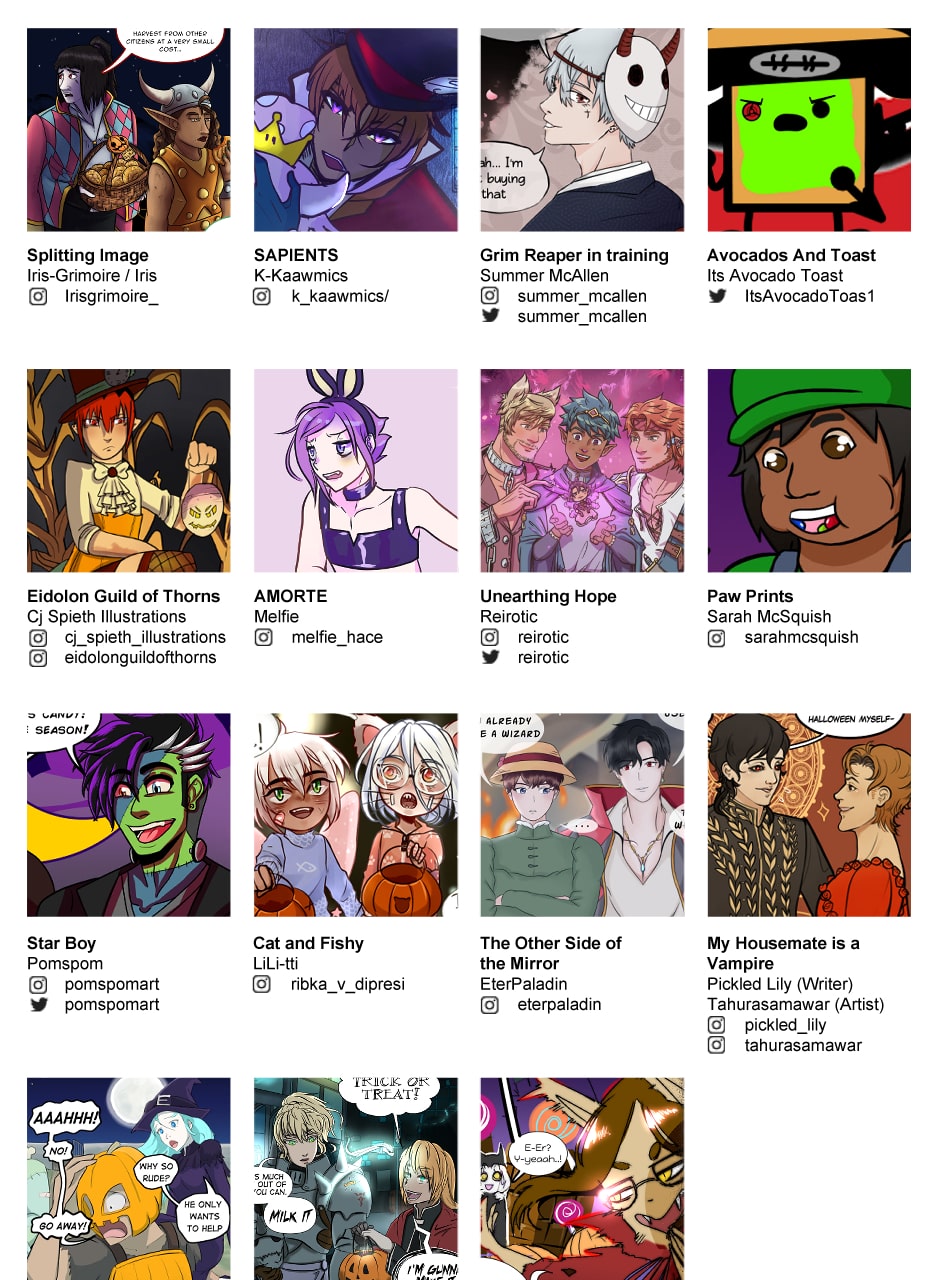Screen dimensions: 940x1280
Task: Open the Unearthing Hope cover thumbnail
Action: 582,471
